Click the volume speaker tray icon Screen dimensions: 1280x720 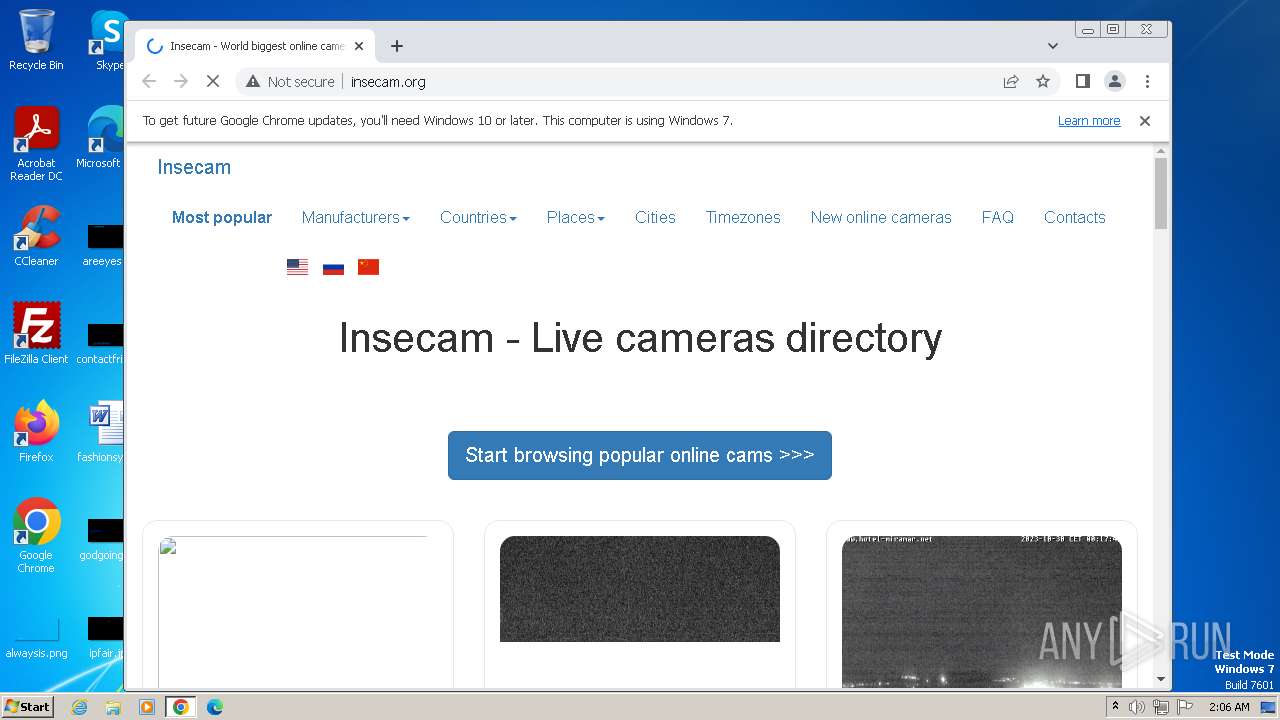1137,707
